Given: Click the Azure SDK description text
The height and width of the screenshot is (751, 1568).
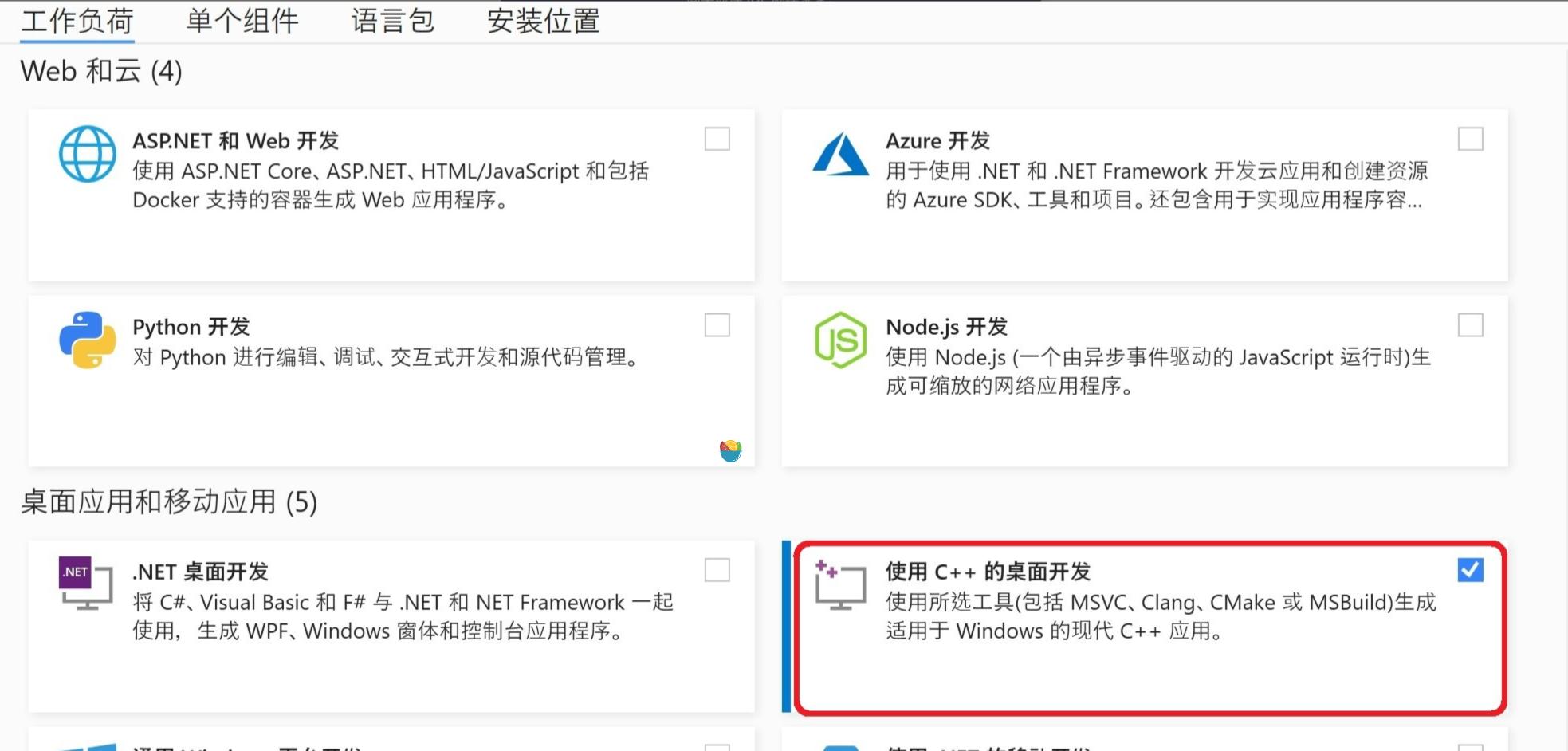Looking at the screenshot, I should coord(1157,185).
